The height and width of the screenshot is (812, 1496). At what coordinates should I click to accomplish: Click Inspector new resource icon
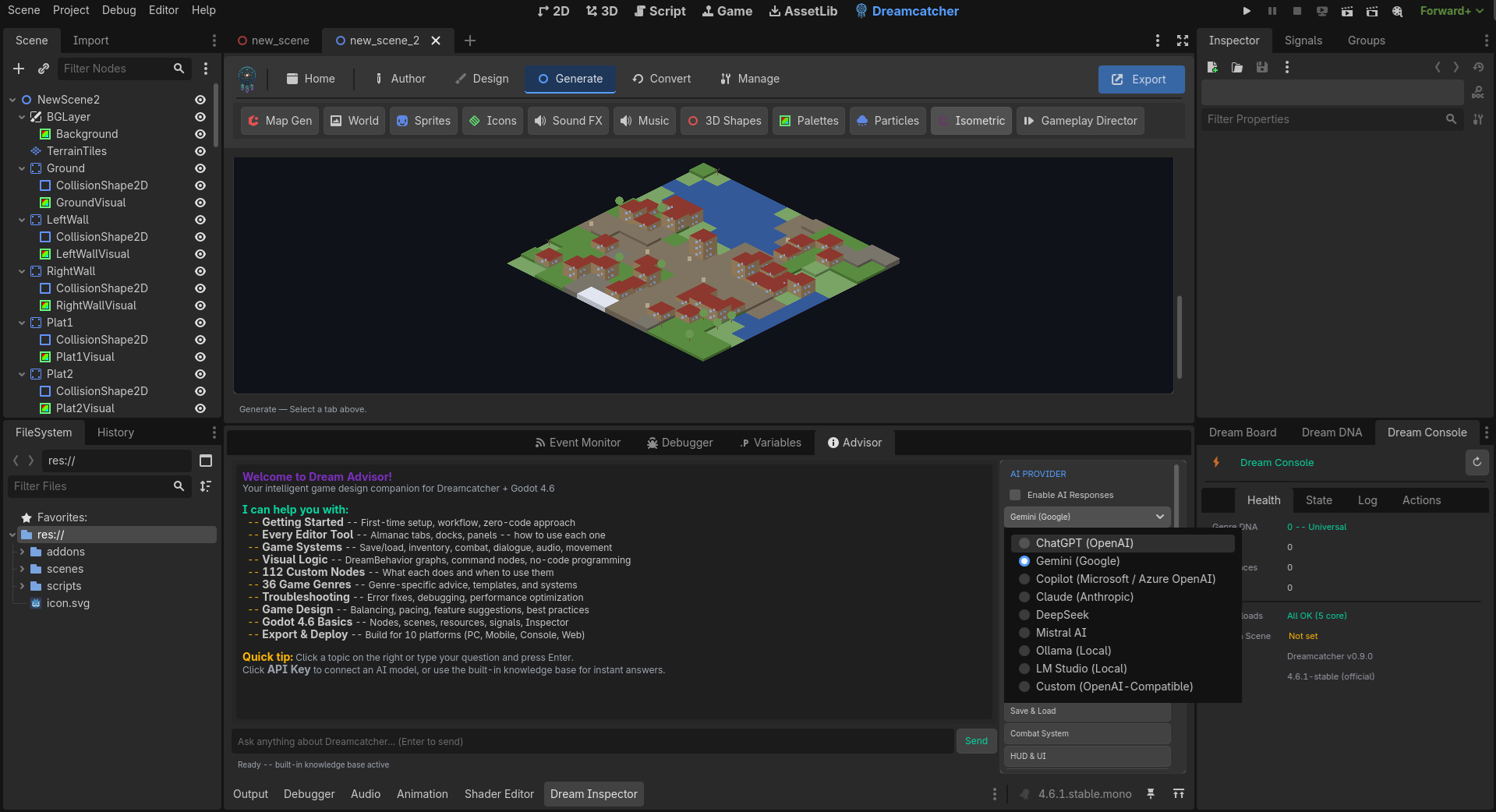pos(1212,67)
